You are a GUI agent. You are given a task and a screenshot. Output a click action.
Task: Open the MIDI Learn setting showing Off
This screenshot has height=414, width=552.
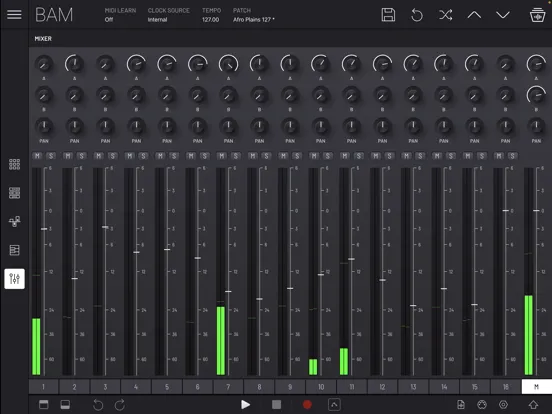click(120, 15)
